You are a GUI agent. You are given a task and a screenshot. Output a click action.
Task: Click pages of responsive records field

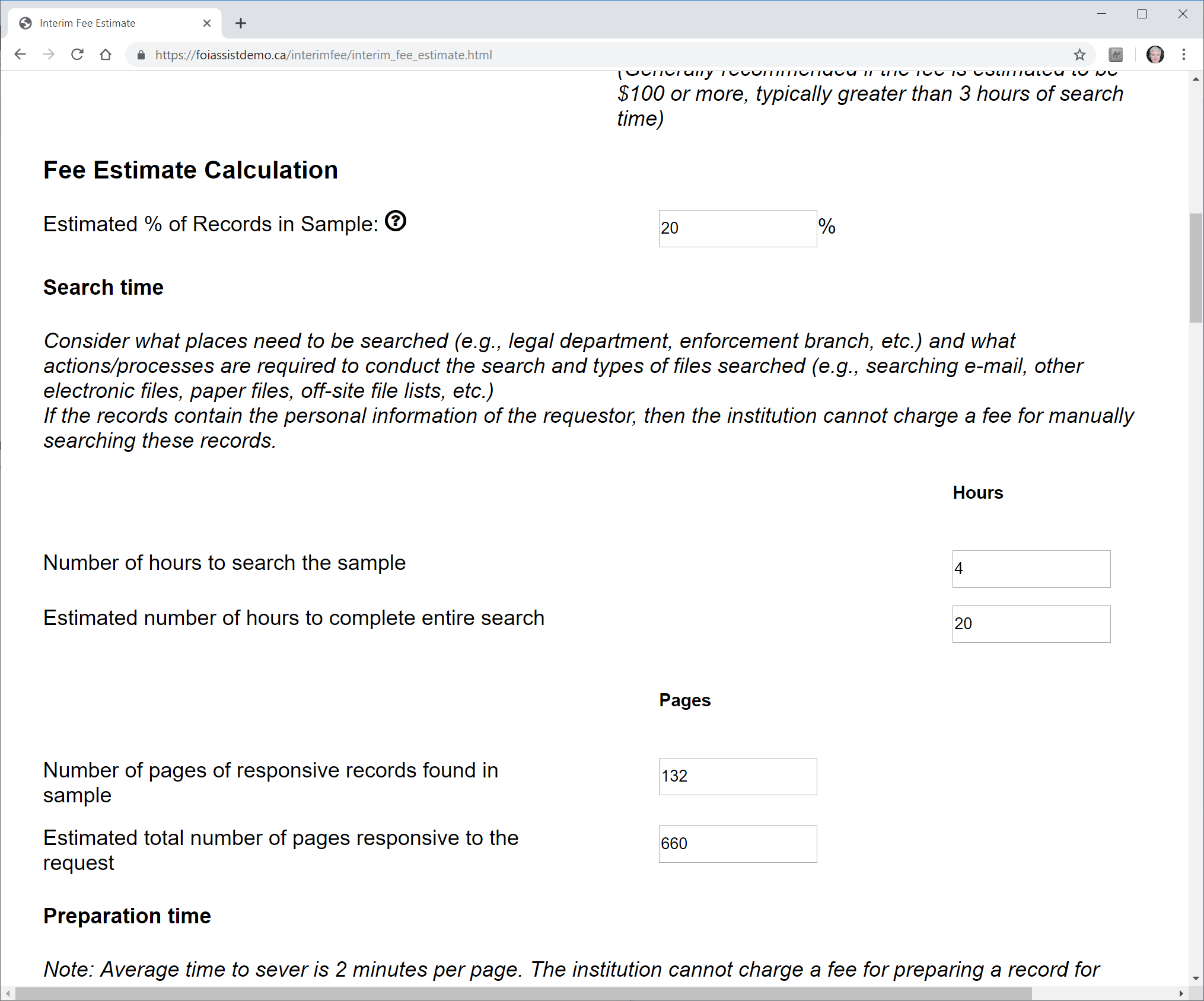737,776
